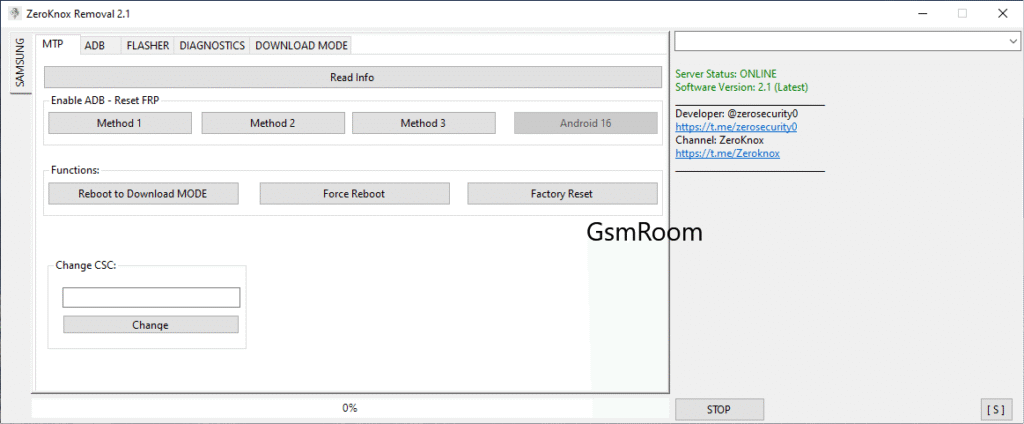This screenshot has width=1024, height=424.
Task: Switch to the FLASHER tab
Action: click(147, 46)
